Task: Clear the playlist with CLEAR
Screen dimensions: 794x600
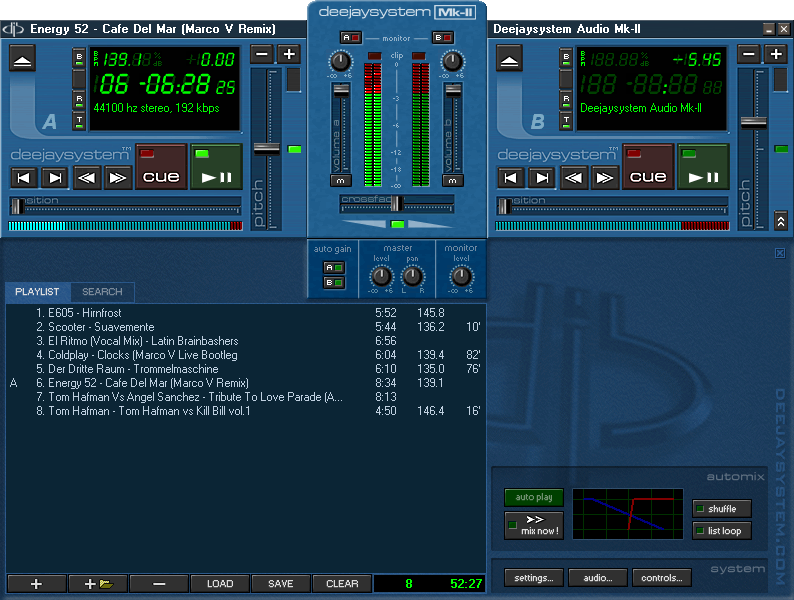Action: (342, 584)
